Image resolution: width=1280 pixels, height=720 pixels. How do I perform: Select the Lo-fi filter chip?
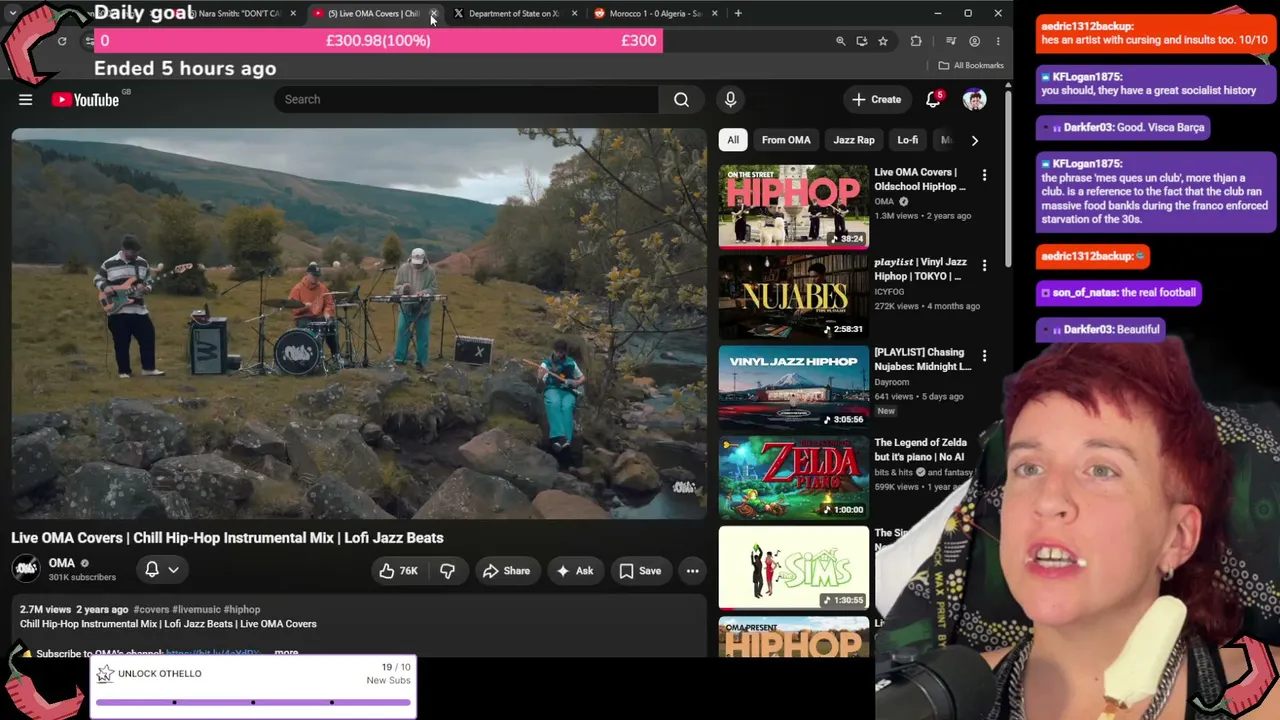(907, 140)
